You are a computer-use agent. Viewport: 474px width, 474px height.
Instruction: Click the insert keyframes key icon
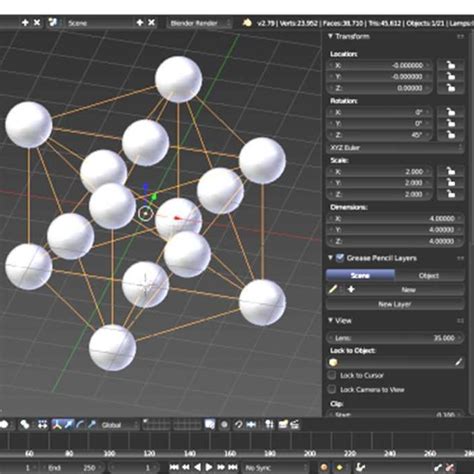coord(438,468)
